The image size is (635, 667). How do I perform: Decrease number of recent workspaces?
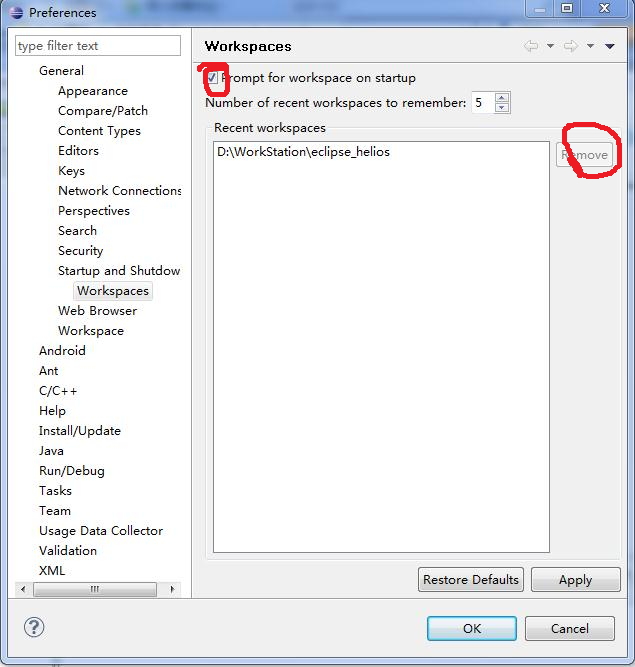(x=502, y=108)
